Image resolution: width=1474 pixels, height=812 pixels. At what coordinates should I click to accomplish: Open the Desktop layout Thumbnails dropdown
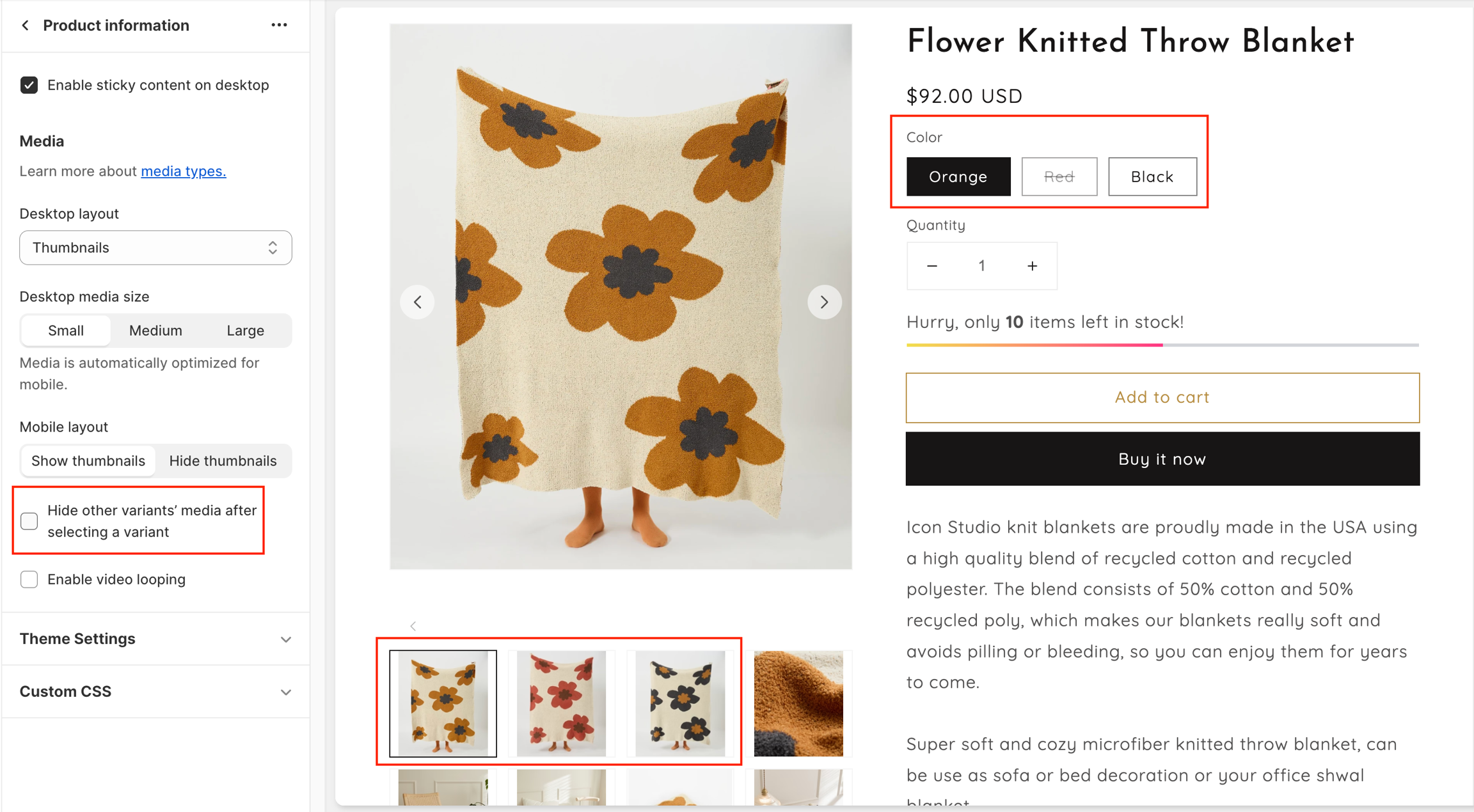click(x=155, y=247)
